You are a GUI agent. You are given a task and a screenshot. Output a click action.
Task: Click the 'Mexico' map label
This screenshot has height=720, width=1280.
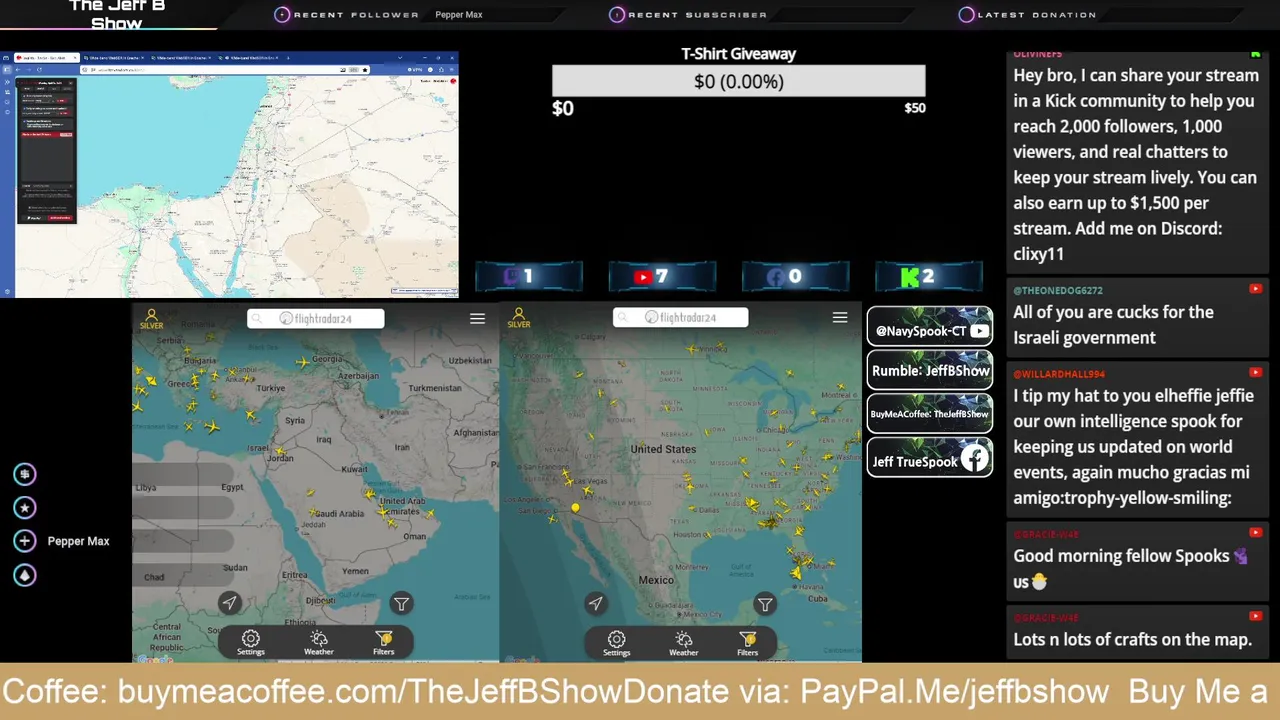tap(656, 580)
